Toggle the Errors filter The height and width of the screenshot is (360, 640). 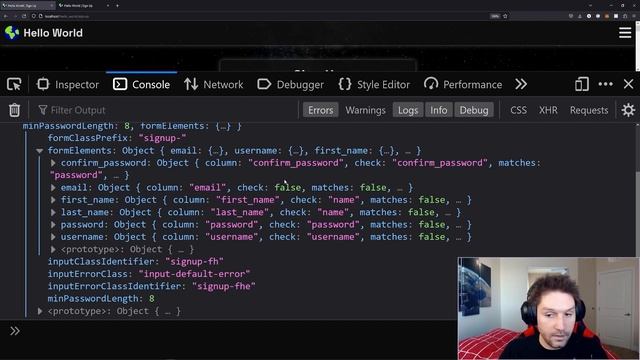coord(320,110)
